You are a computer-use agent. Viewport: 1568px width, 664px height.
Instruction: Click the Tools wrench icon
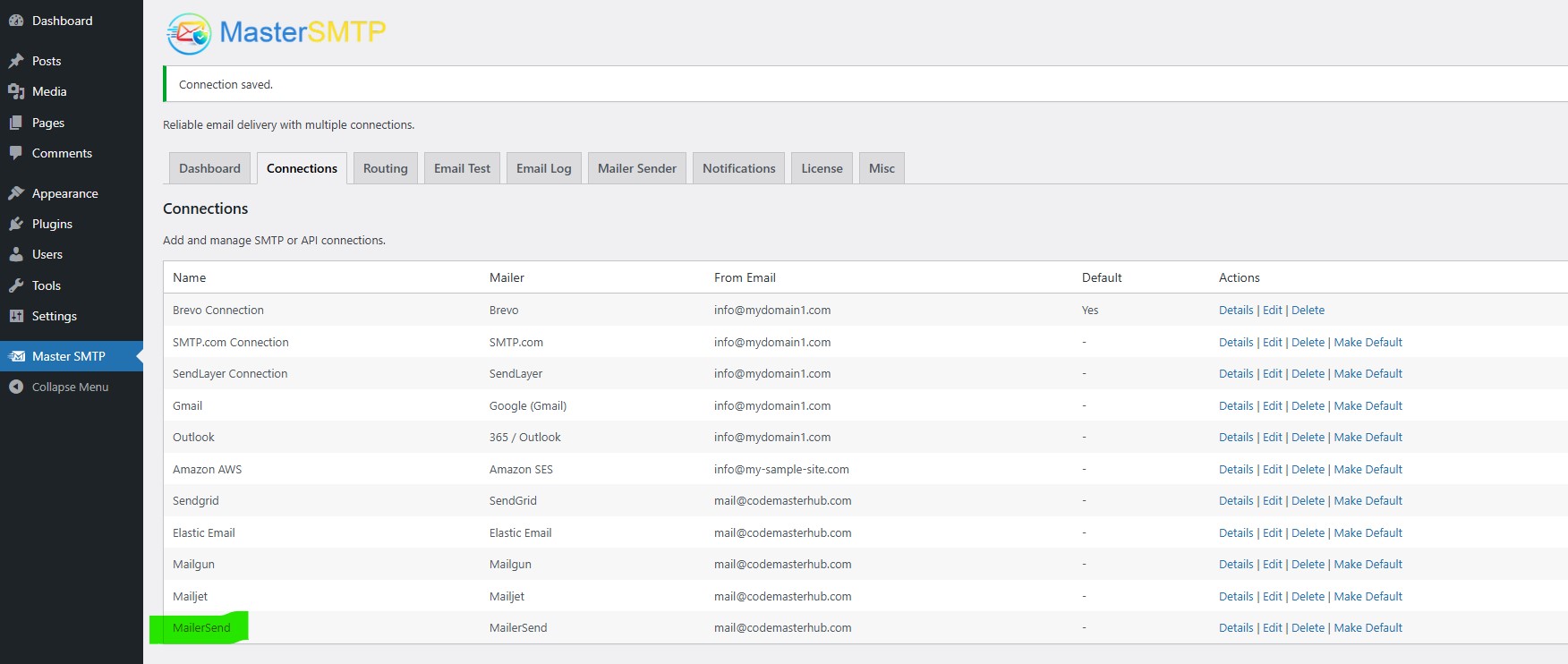[x=16, y=285]
